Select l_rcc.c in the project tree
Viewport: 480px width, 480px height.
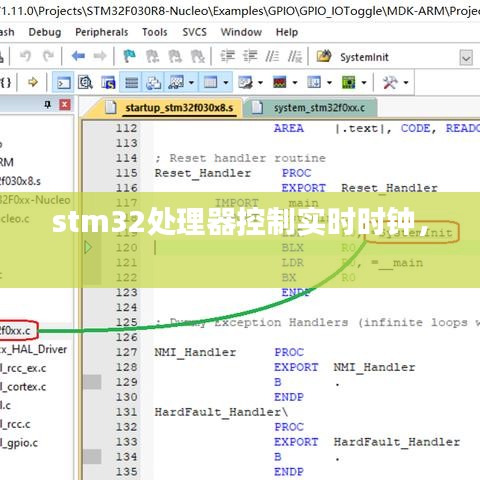click(x=15, y=424)
